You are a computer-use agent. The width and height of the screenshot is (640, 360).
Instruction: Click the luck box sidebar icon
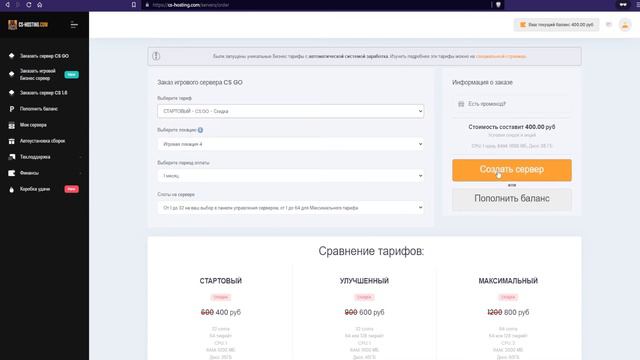click(x=11, y=189)
